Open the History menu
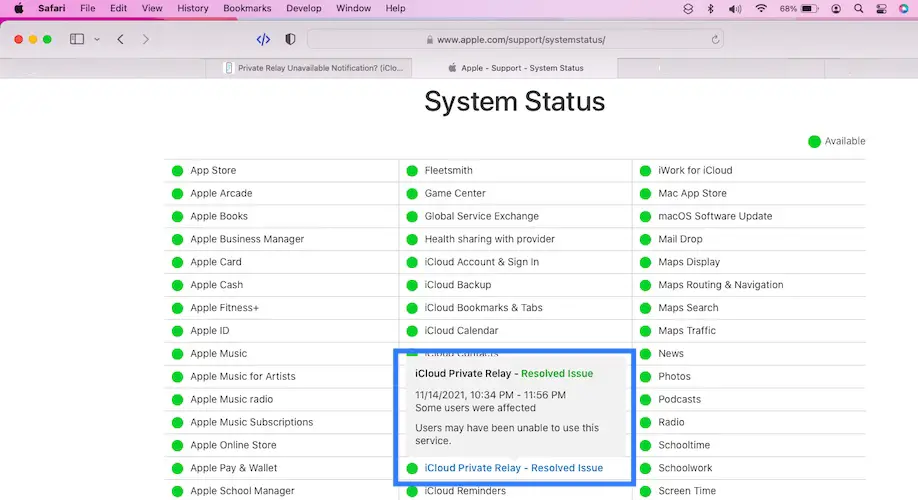This screenshot has width=918, height=500. [193, 8]
